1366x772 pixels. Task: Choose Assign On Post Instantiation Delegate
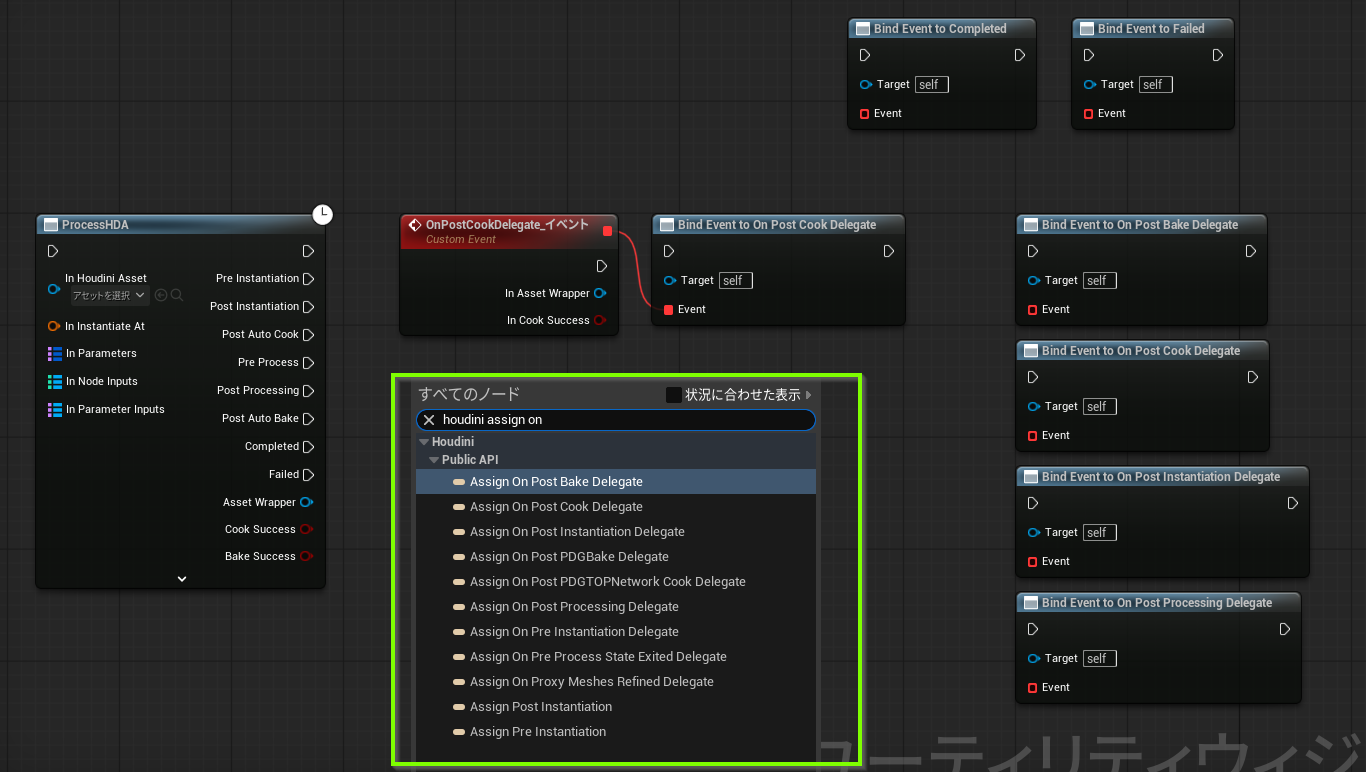[616, 532]
